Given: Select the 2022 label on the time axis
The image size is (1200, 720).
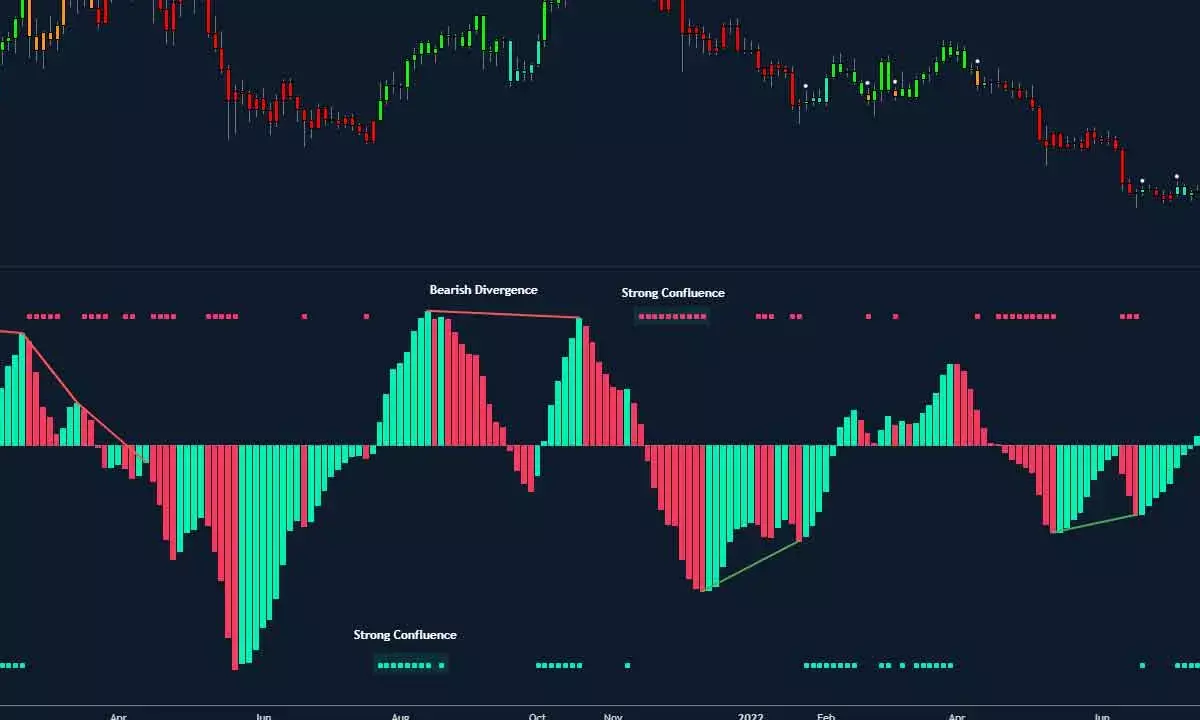Looking at the screenshot, I should 748,716.
